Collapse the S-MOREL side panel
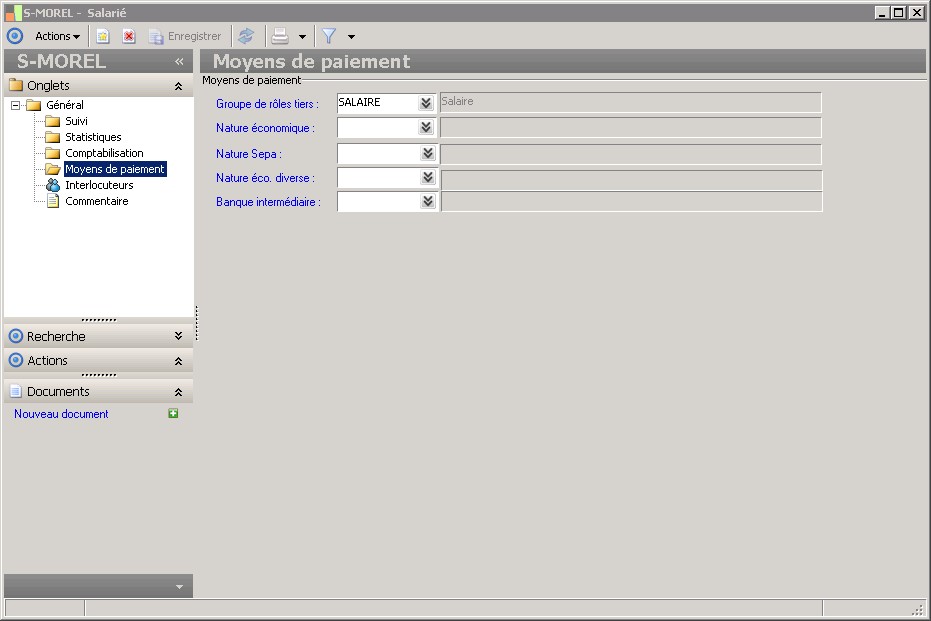 pos(179,61)
